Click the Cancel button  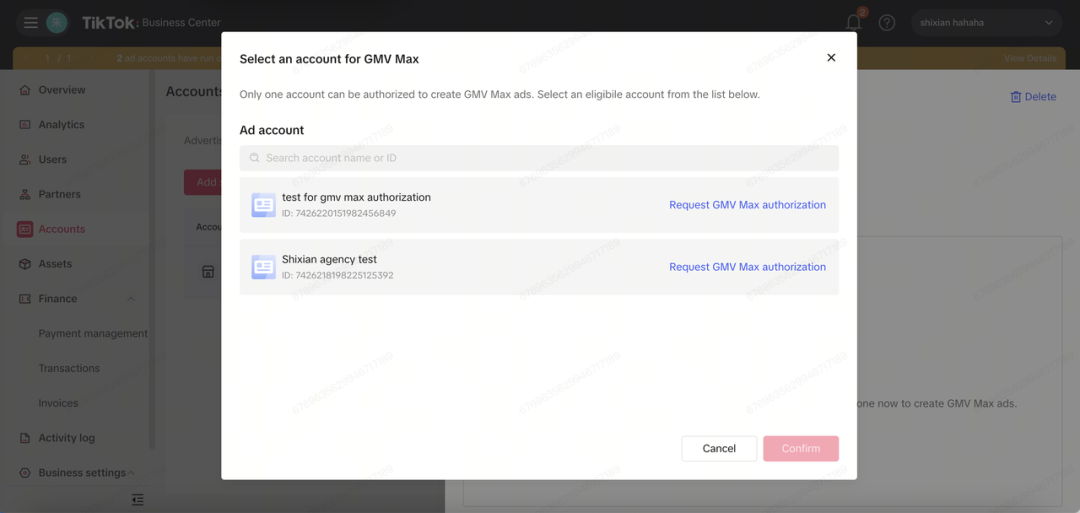719,449
